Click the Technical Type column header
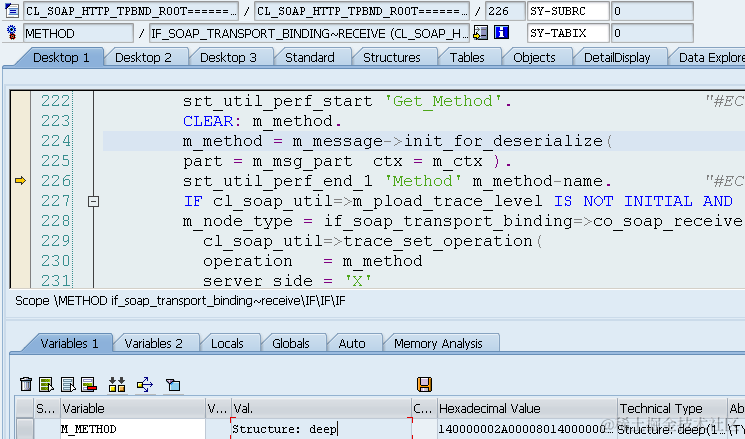 (672, 408)
